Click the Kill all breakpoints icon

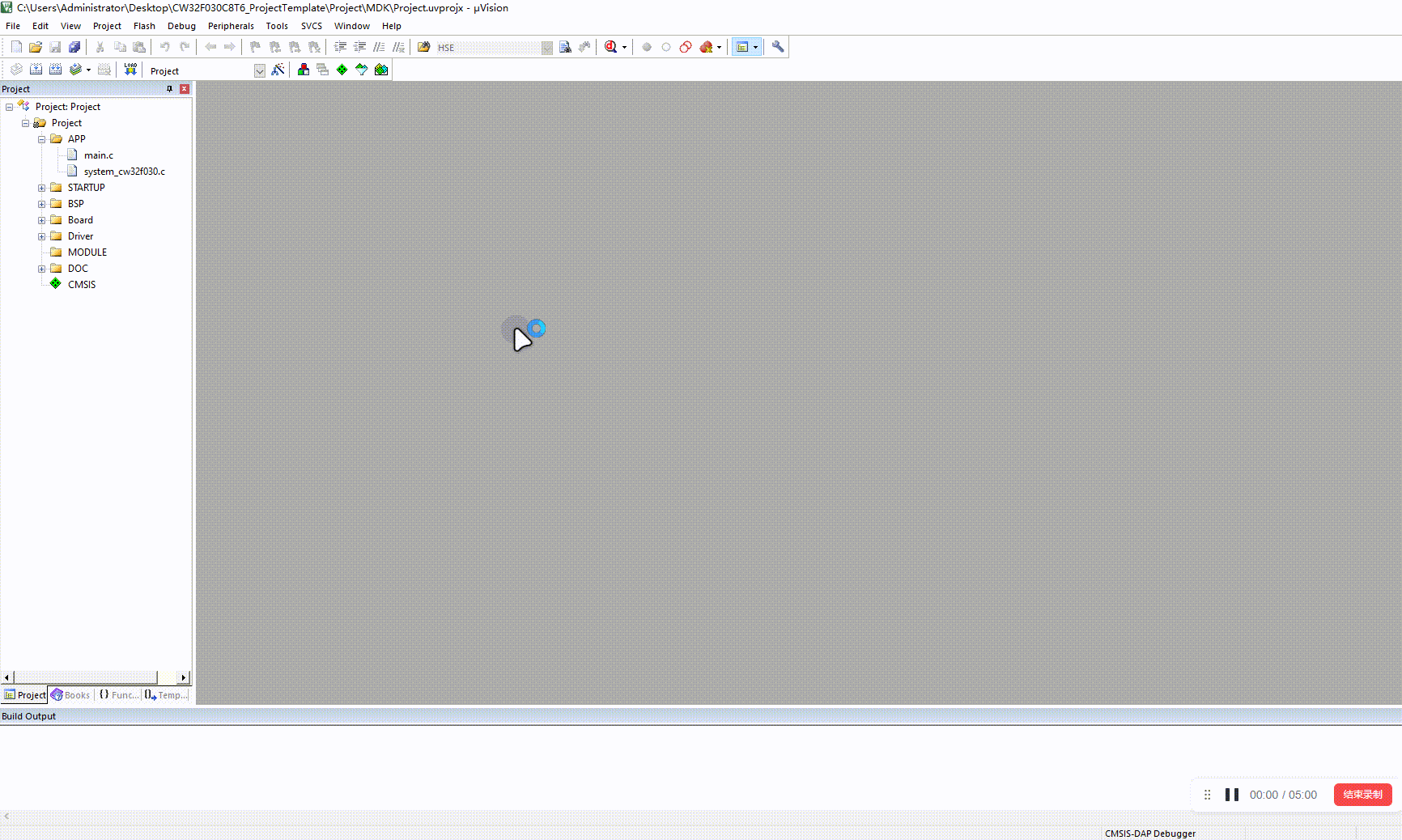coord(706,47)
